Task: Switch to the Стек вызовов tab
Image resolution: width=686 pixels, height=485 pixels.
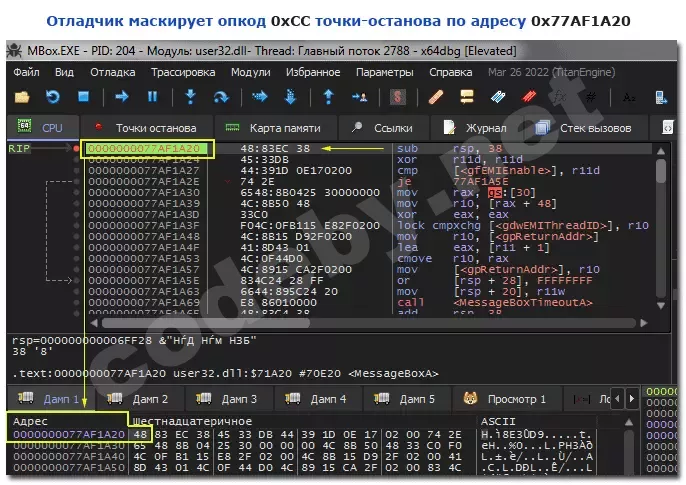Action: click(x=585, y=128)
